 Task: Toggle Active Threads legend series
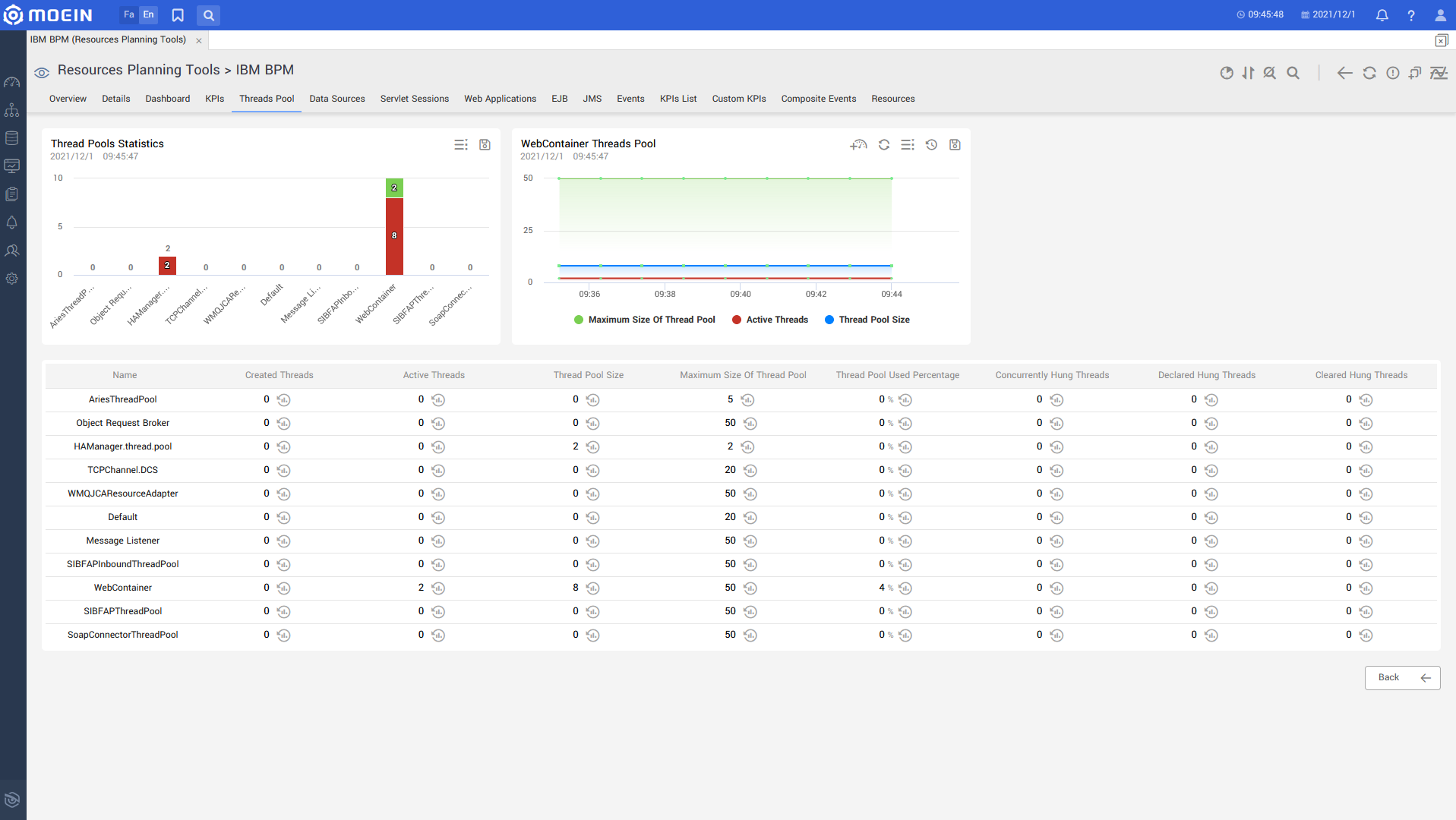(x=770, y=320)
